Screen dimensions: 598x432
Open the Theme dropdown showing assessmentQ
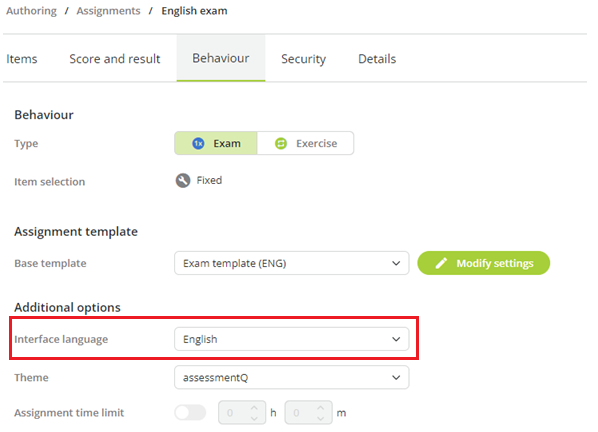[x=292, y=377]
